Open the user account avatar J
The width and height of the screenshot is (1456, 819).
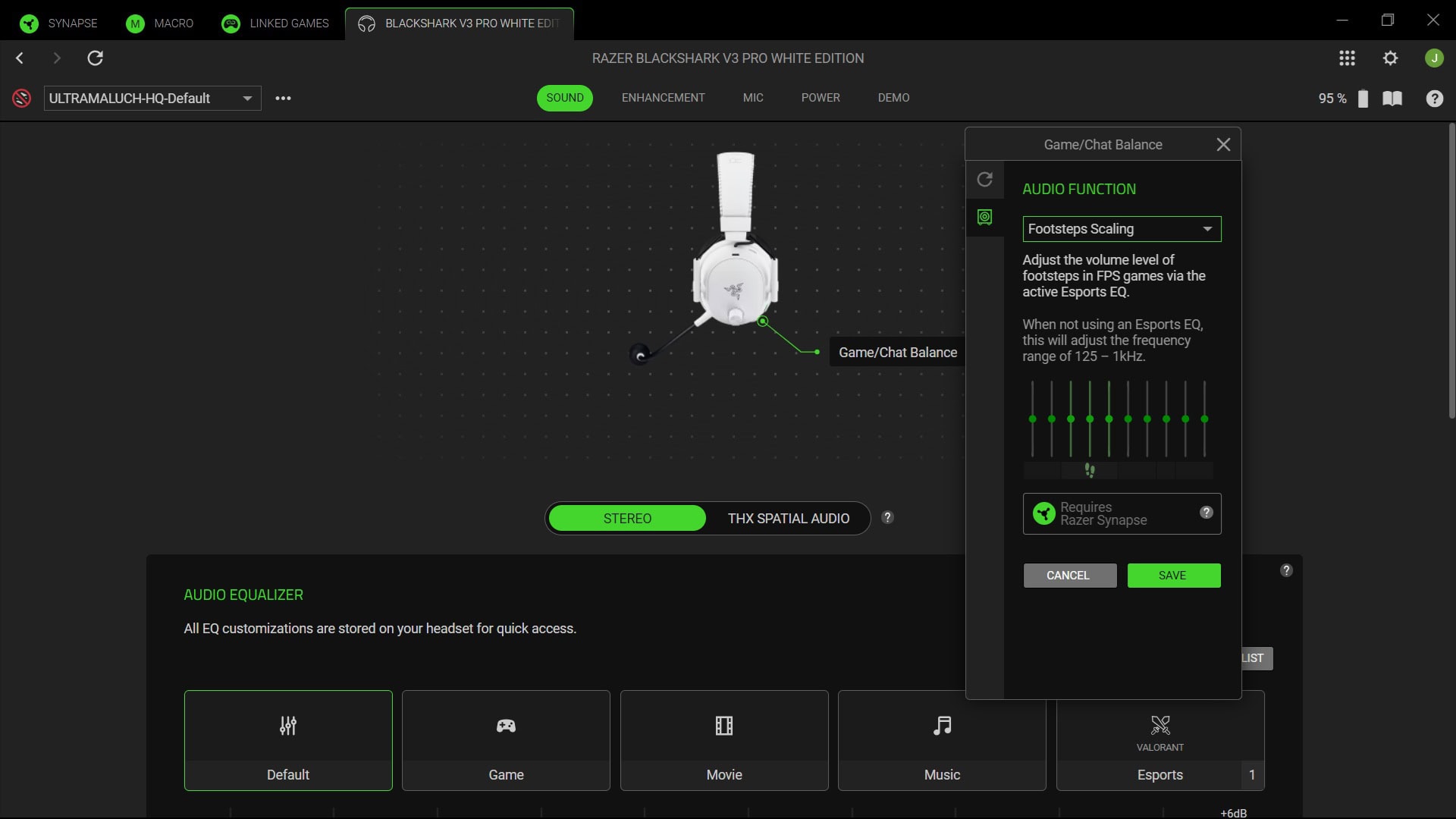pyautogui.click(x=1434, y=58)
